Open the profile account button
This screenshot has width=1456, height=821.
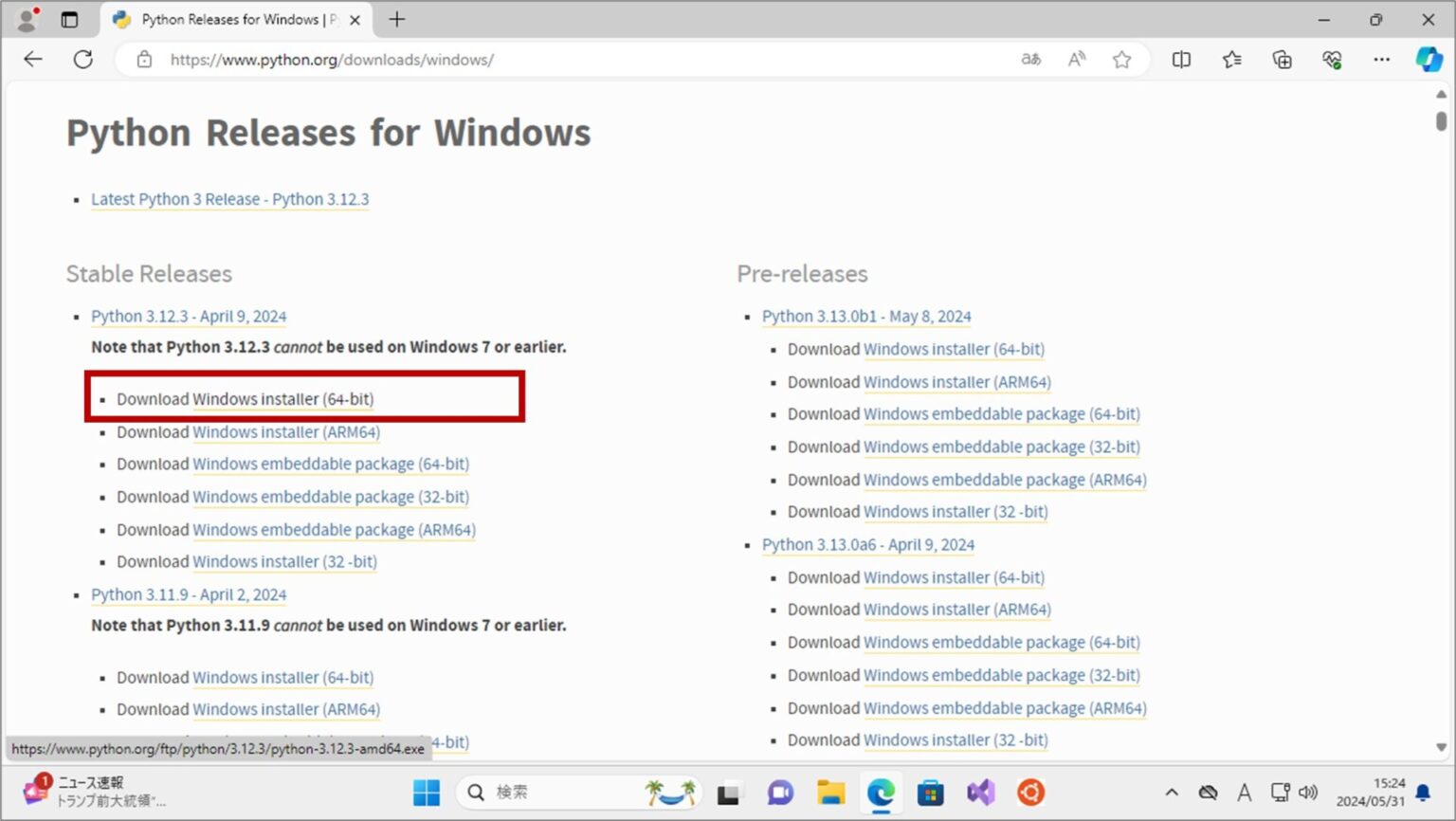[x=27, y=19]
